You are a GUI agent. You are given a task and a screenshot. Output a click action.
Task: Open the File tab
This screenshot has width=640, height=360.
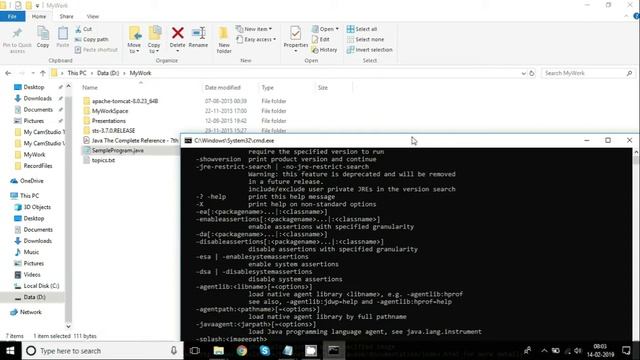pos(12,16)
